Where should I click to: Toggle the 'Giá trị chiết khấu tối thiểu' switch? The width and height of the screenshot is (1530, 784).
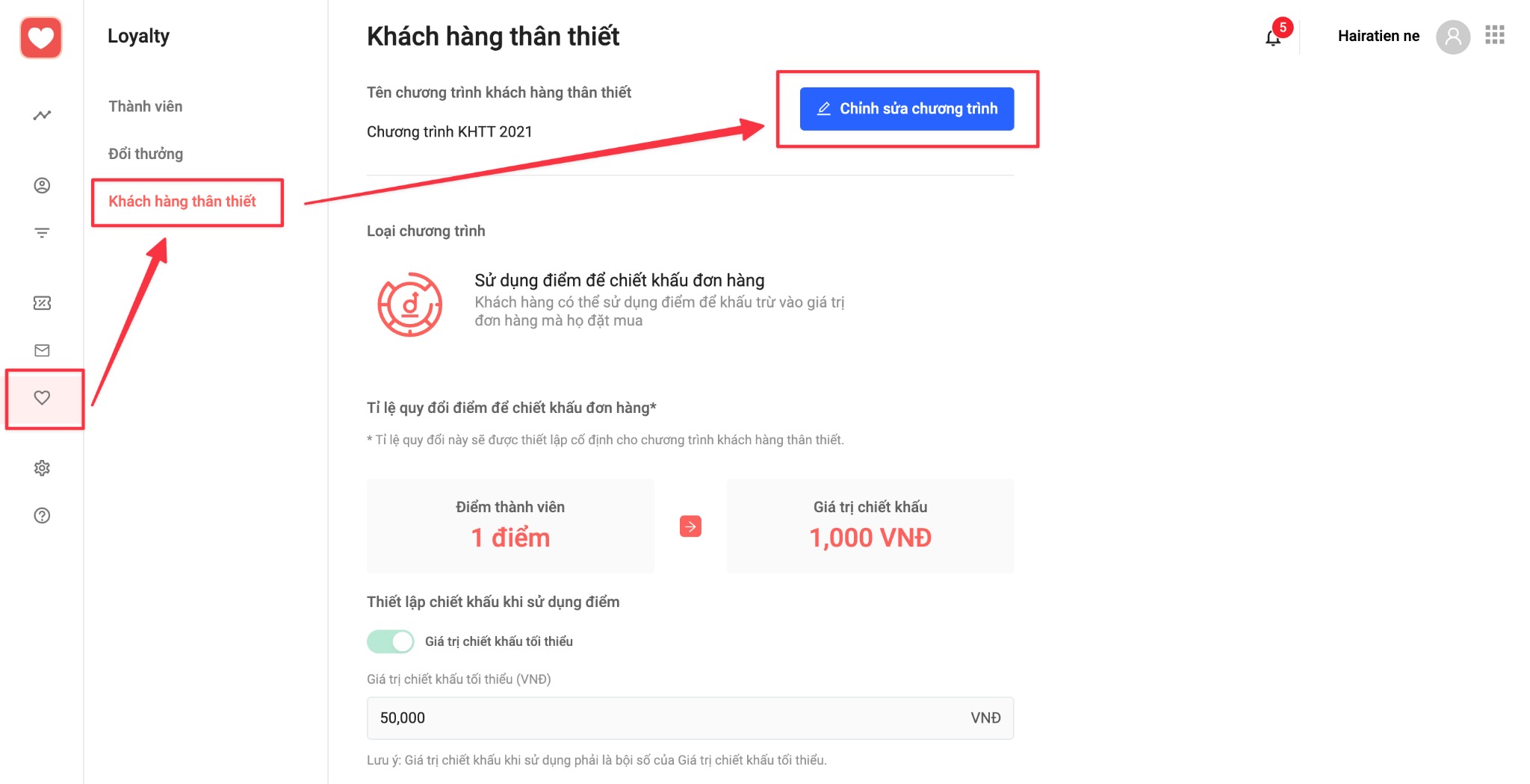(x=391, y=641)
